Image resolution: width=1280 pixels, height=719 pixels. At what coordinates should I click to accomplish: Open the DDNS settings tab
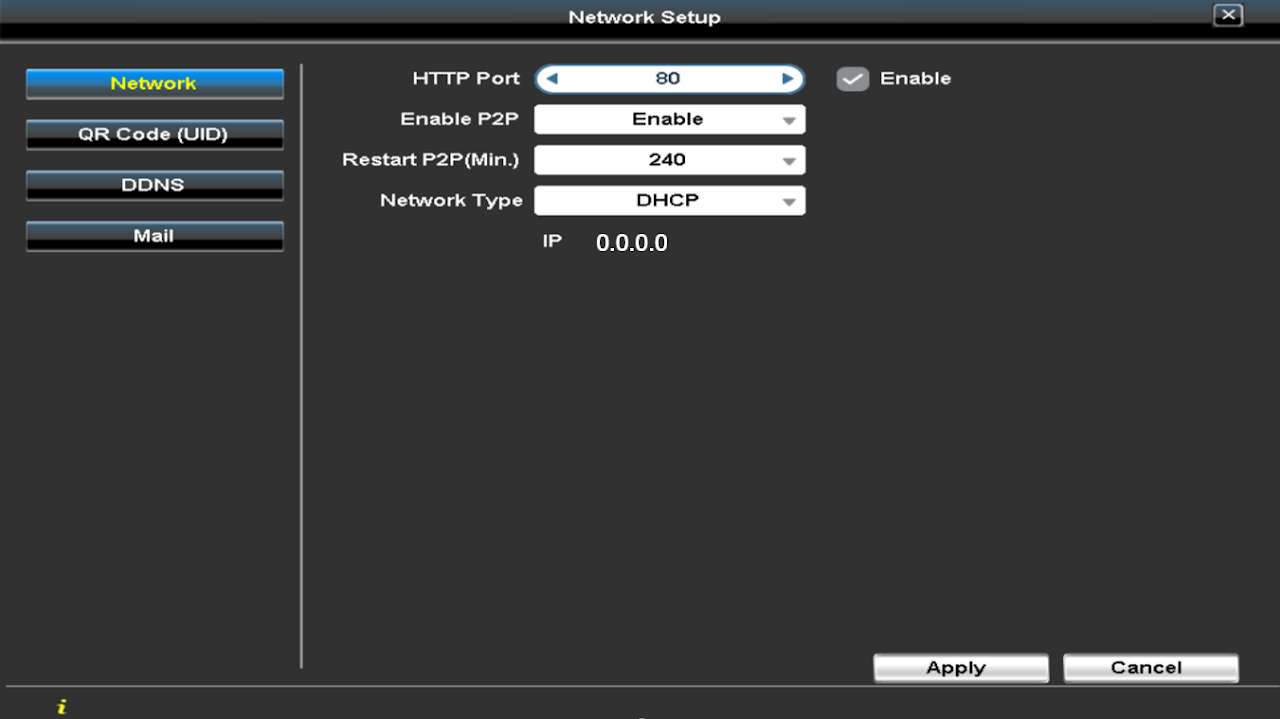(155, 186)
